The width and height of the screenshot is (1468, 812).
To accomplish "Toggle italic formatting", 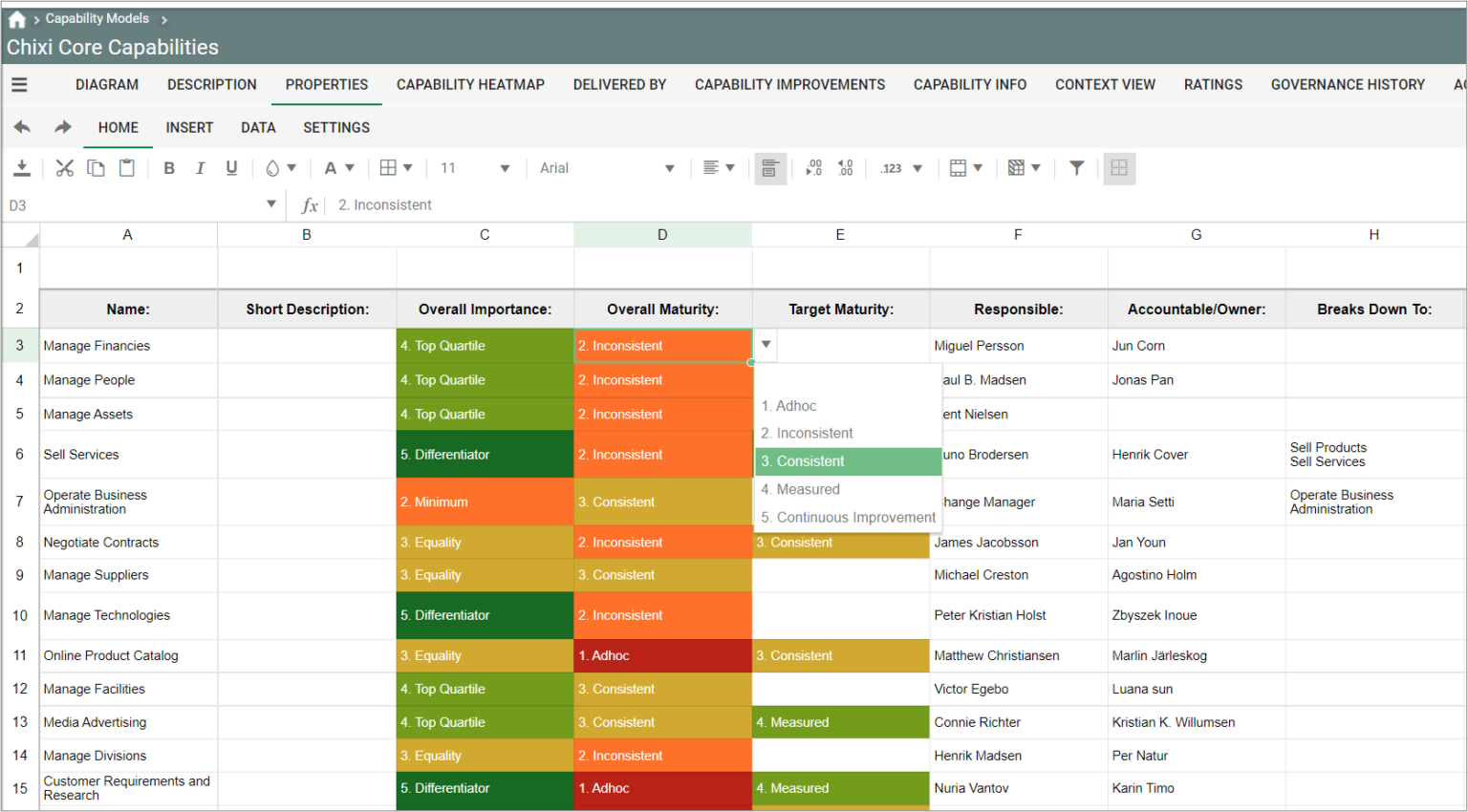I will coord(200,167).
